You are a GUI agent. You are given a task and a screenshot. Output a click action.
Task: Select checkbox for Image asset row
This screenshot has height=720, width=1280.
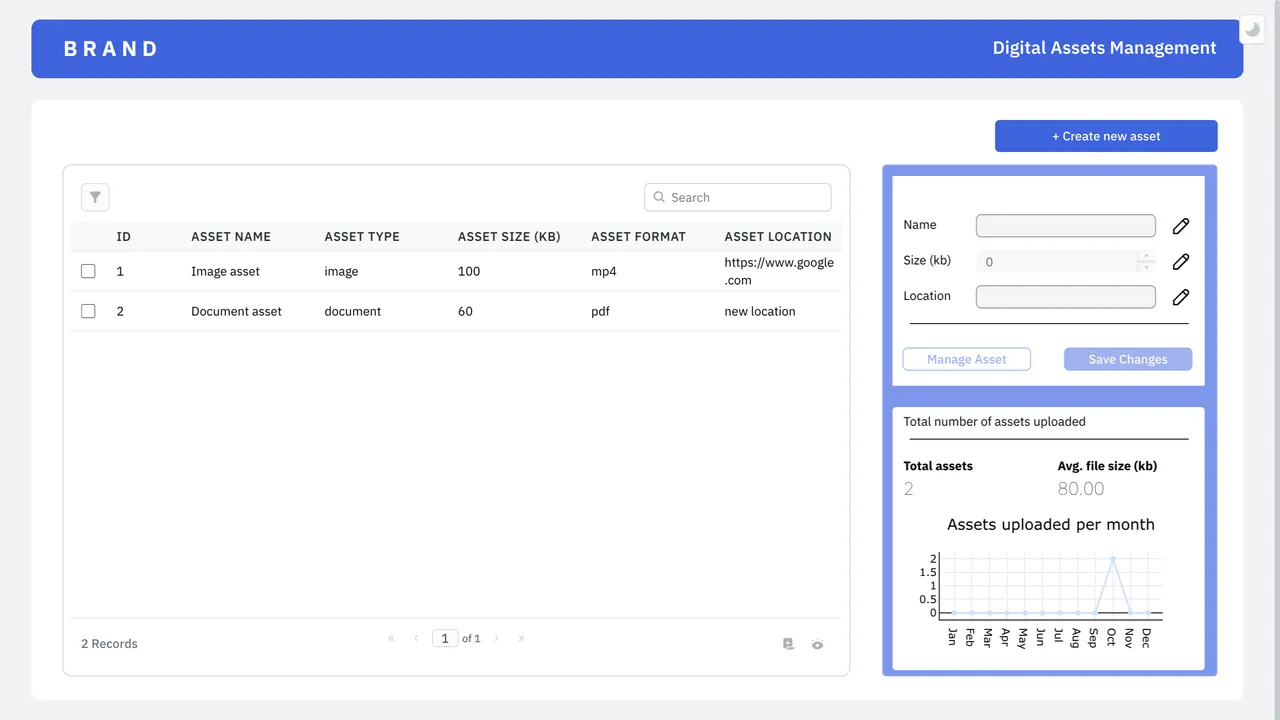[88, 271]
